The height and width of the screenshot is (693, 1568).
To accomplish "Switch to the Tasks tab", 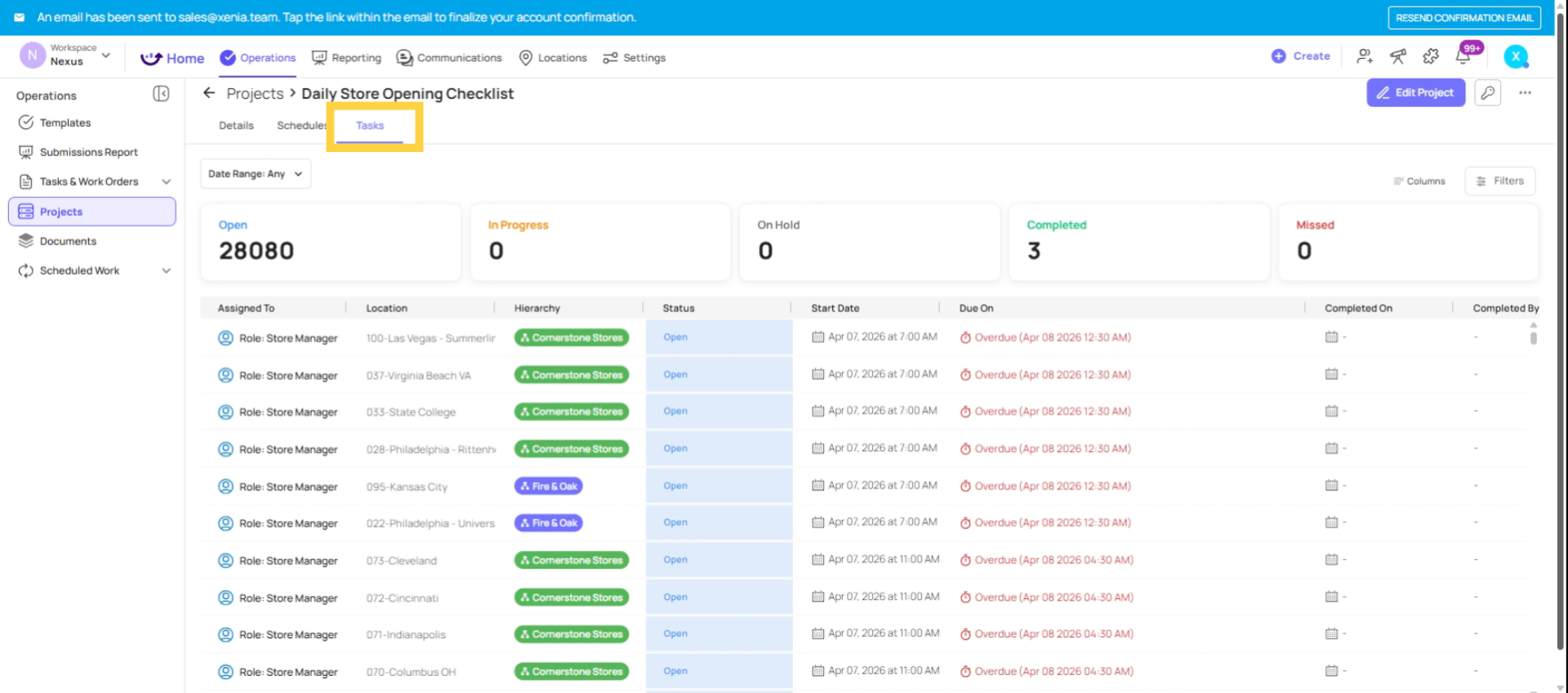I will coord(370,126).
